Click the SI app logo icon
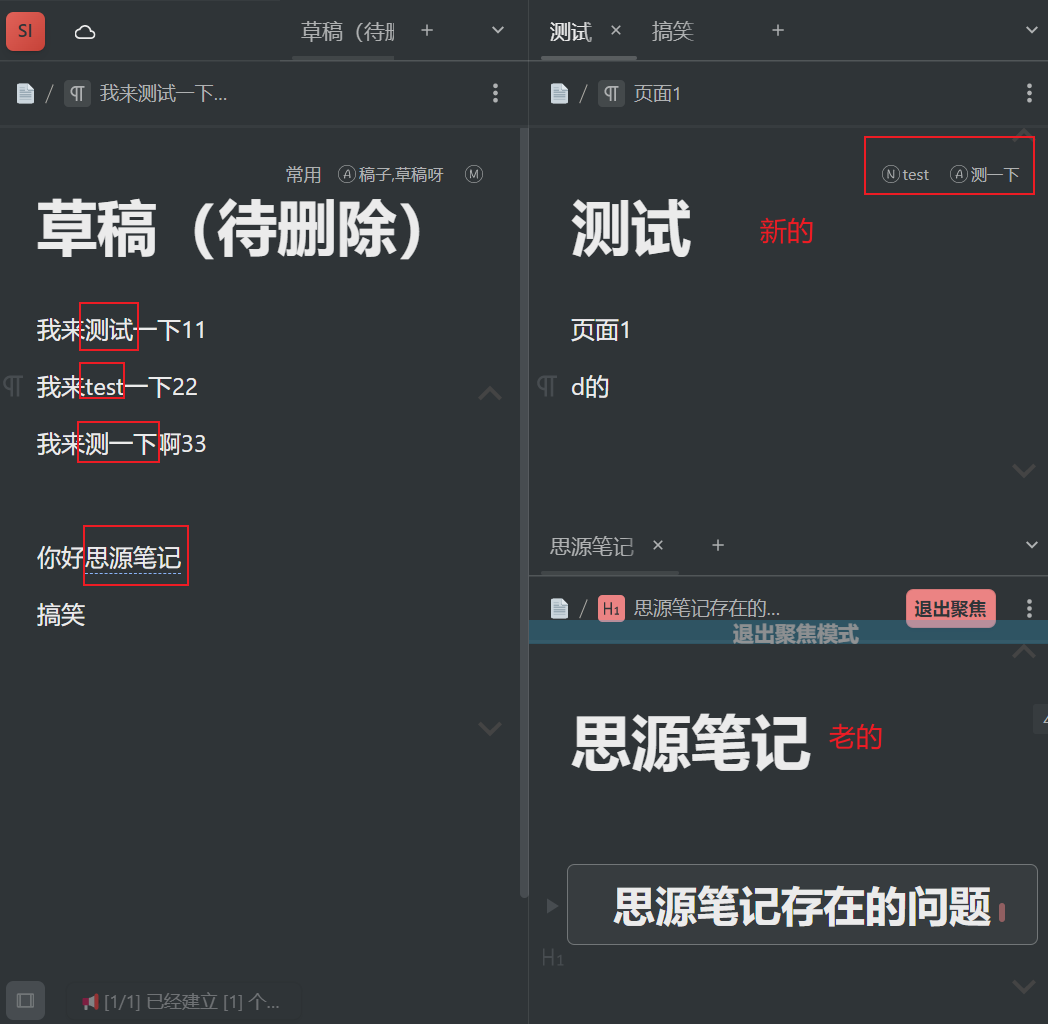Viewport: 1048px width, 1024px height. (x=25, y=31)
